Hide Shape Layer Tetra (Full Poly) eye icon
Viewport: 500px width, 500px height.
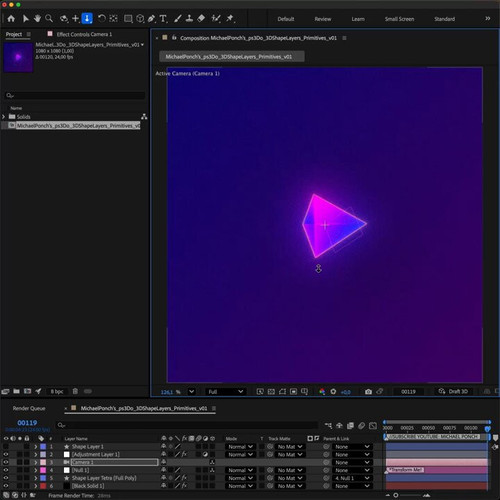click(x=6, y=478)
